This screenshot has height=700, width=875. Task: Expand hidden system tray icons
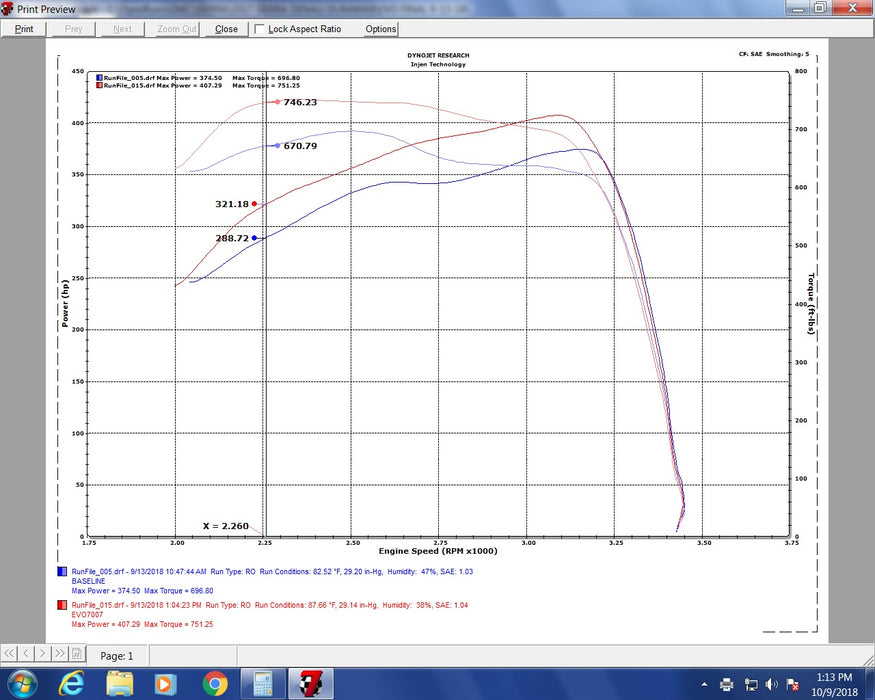[x=705, y=686]
